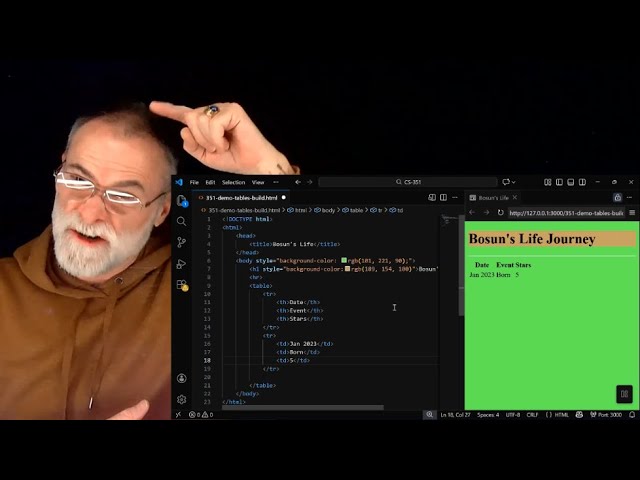This screenshot has height=480, width=640.
Task: Open the Explorer view in activity bar
Action: tap(182, 200)
